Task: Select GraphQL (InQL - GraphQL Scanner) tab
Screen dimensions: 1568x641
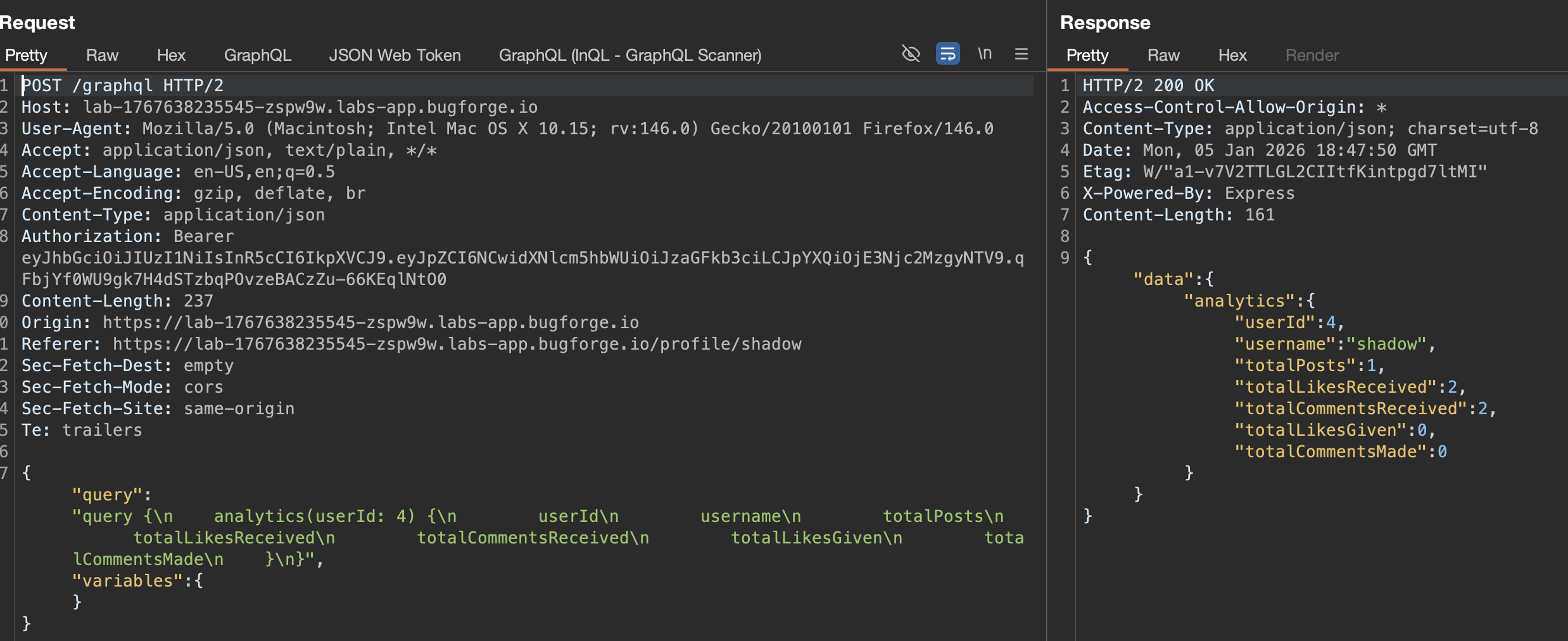Action: pos(629,55)
